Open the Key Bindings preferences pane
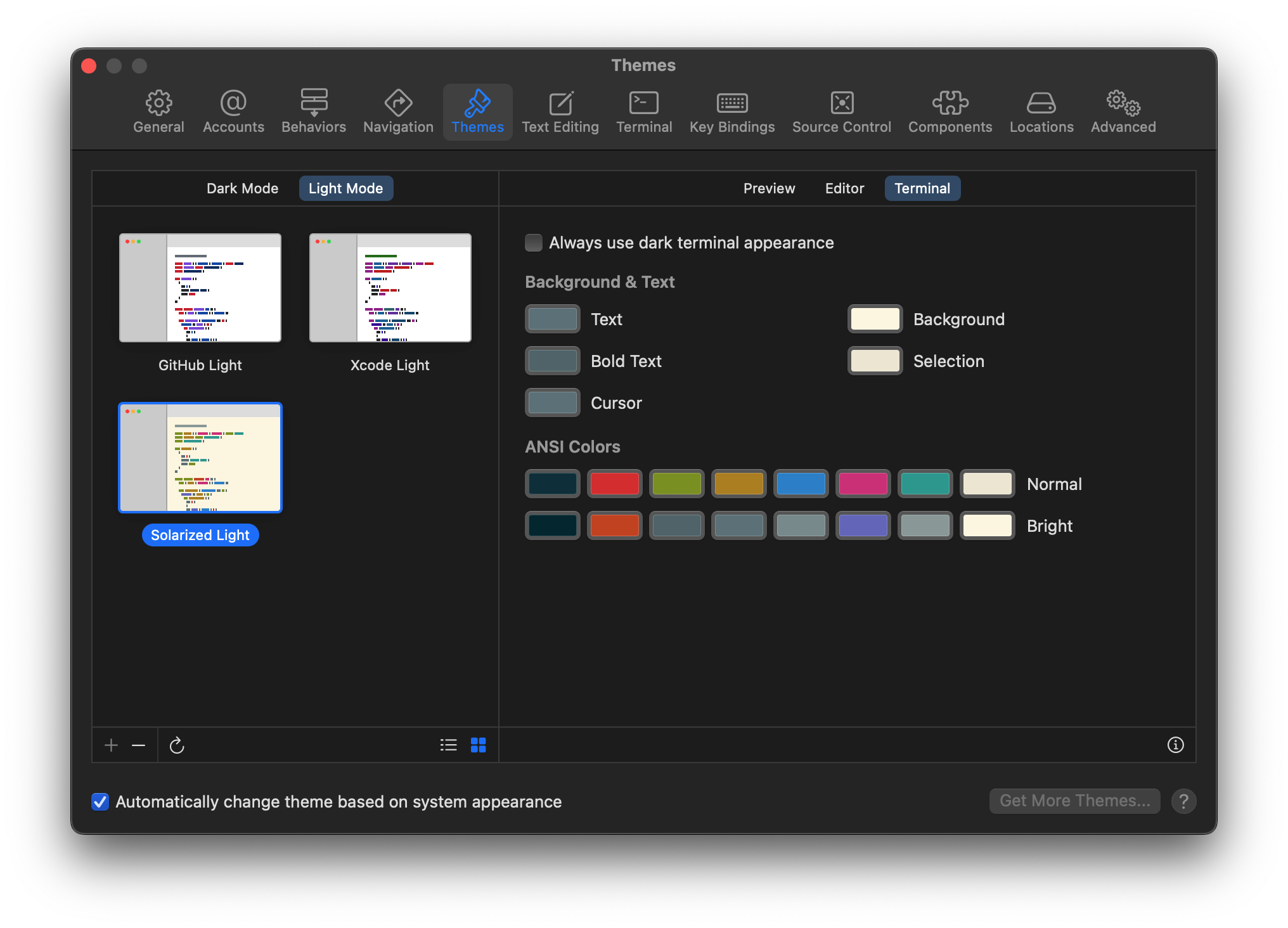Image resolution: width=1288 pixels, height=928 pixels. pos(732,112)
